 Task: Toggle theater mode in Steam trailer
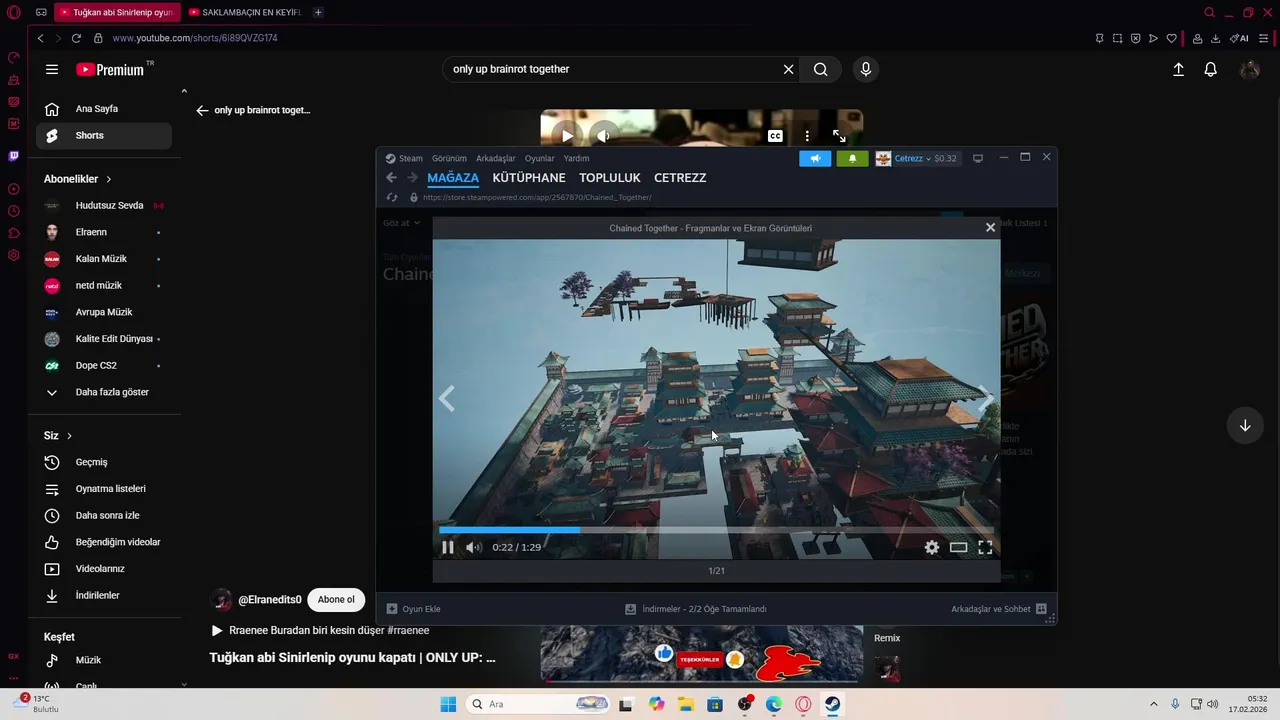click(958, 547)
